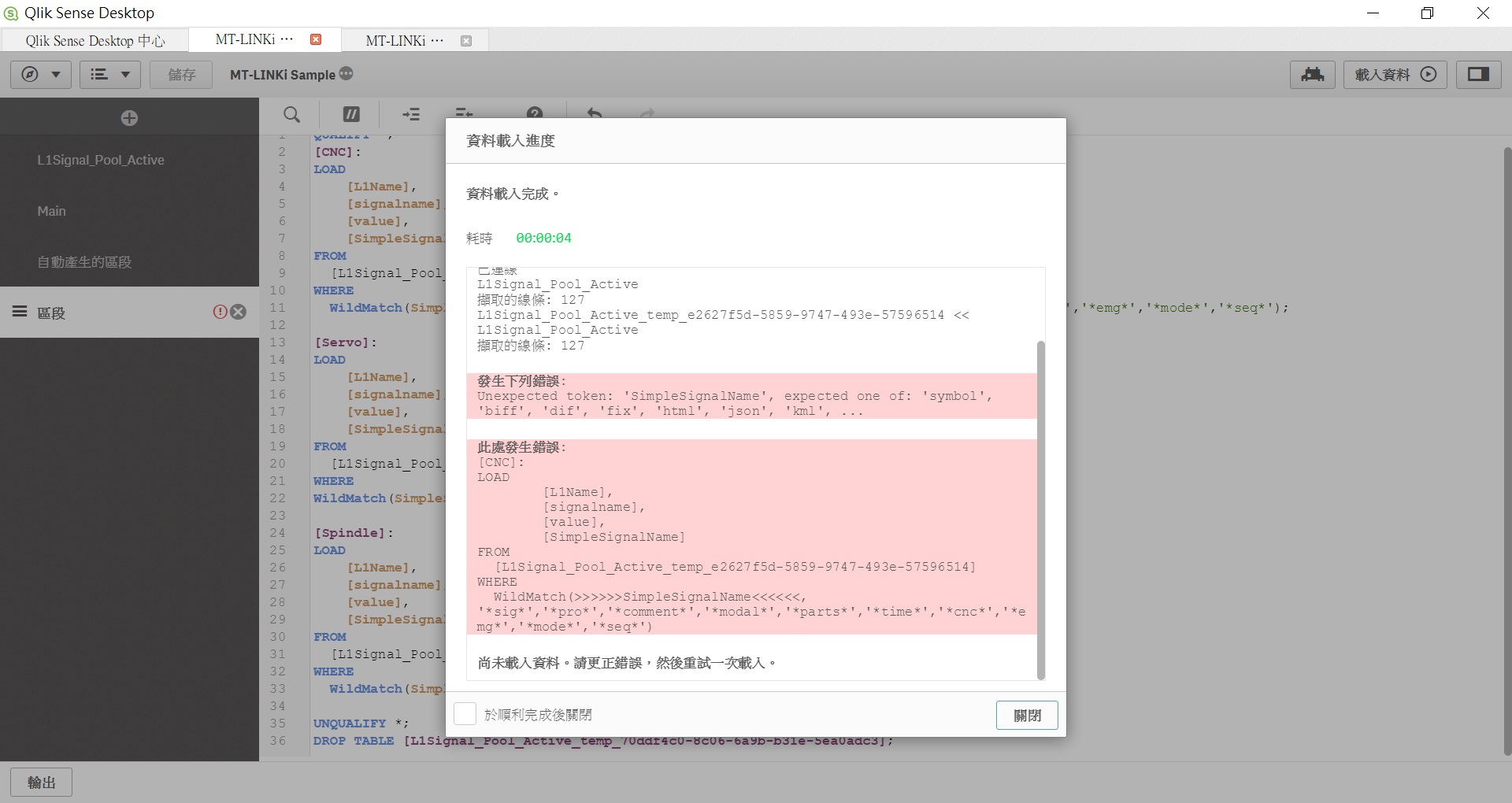Click the error warning icon on 區段
This screenshot has height=803, width=1512.
(x=220, y=312)
